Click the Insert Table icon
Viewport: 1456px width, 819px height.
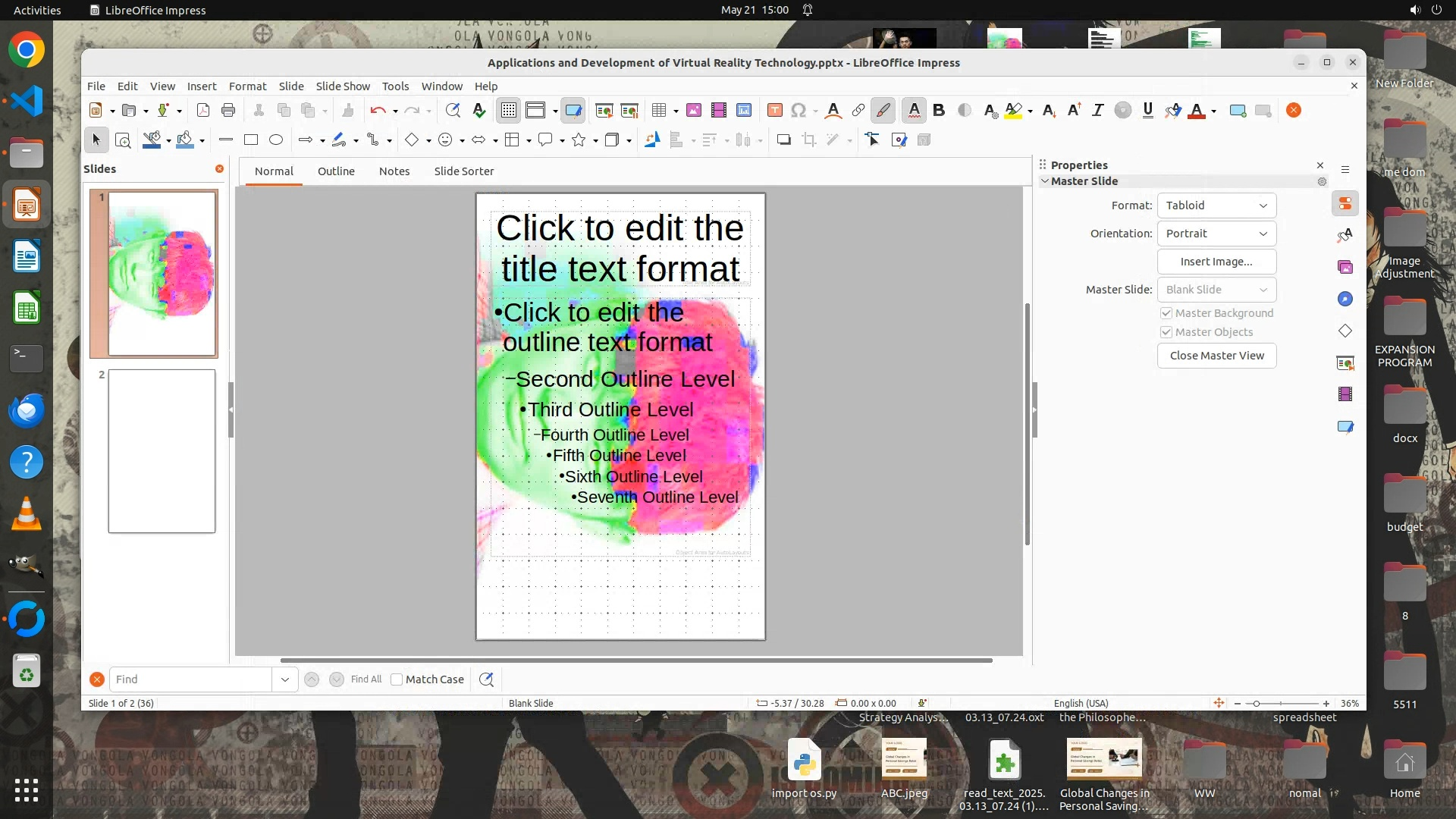658,111
